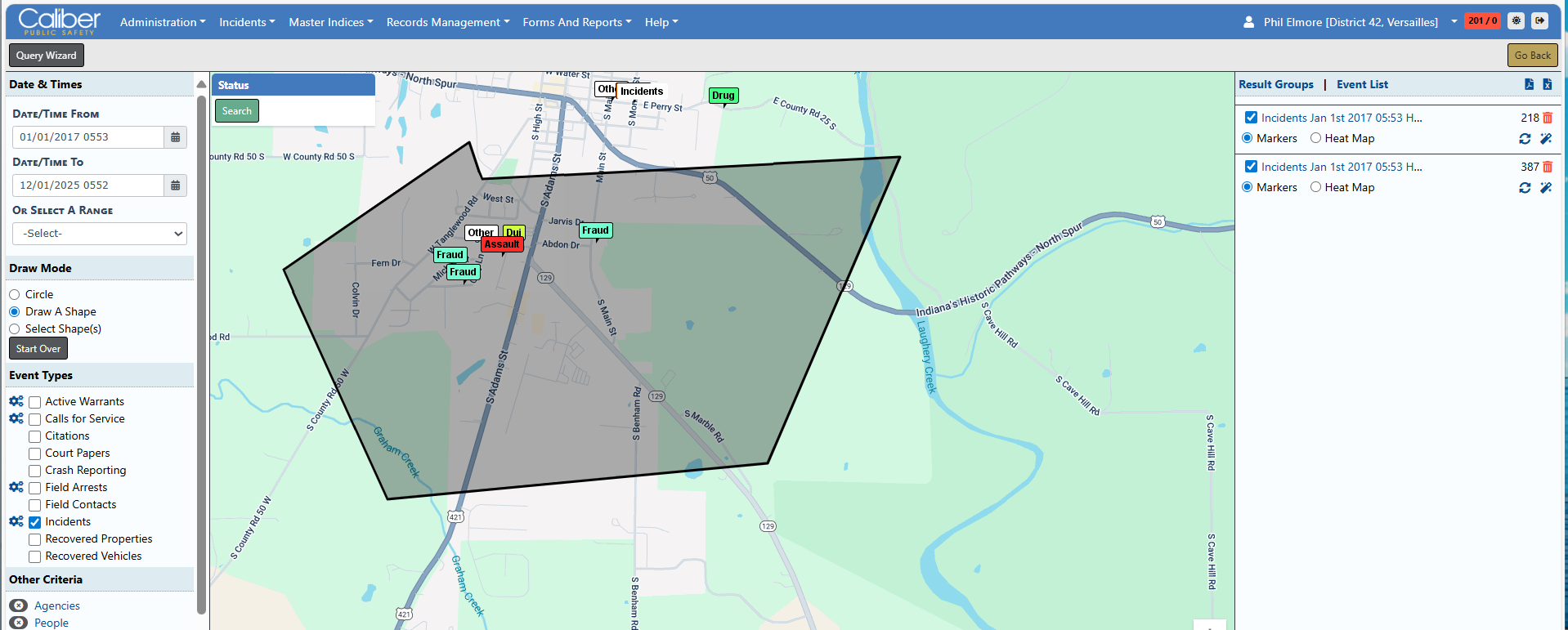The height and width of the screenshot is (630, 1568).
Task: Click the red Assault marker on map
Action: (x=502, y=244)
